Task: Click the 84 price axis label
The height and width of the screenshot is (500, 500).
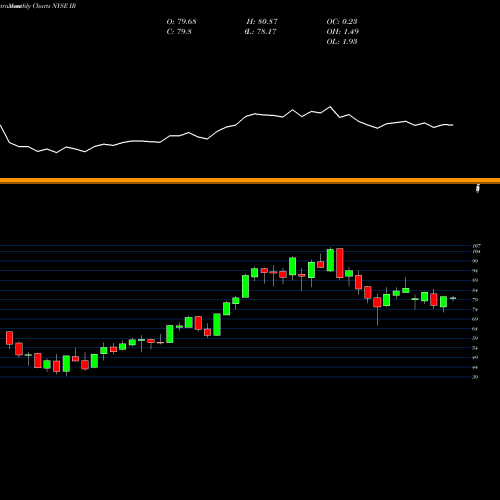Action: coord(476,290)
